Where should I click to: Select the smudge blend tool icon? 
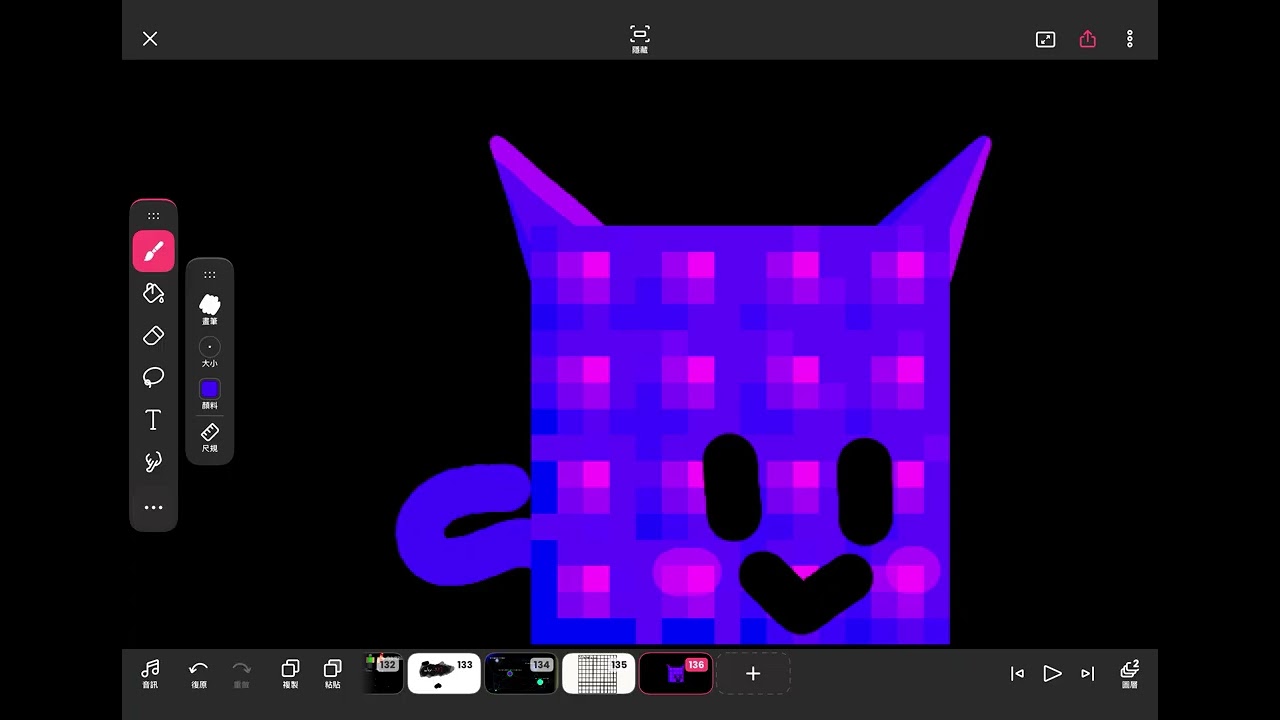point(153,461)
